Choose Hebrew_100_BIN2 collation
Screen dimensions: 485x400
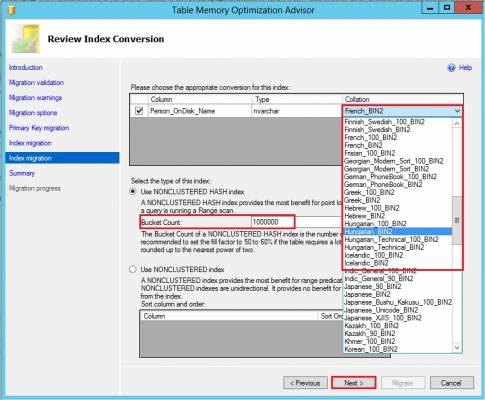click(x=372, y=208)
